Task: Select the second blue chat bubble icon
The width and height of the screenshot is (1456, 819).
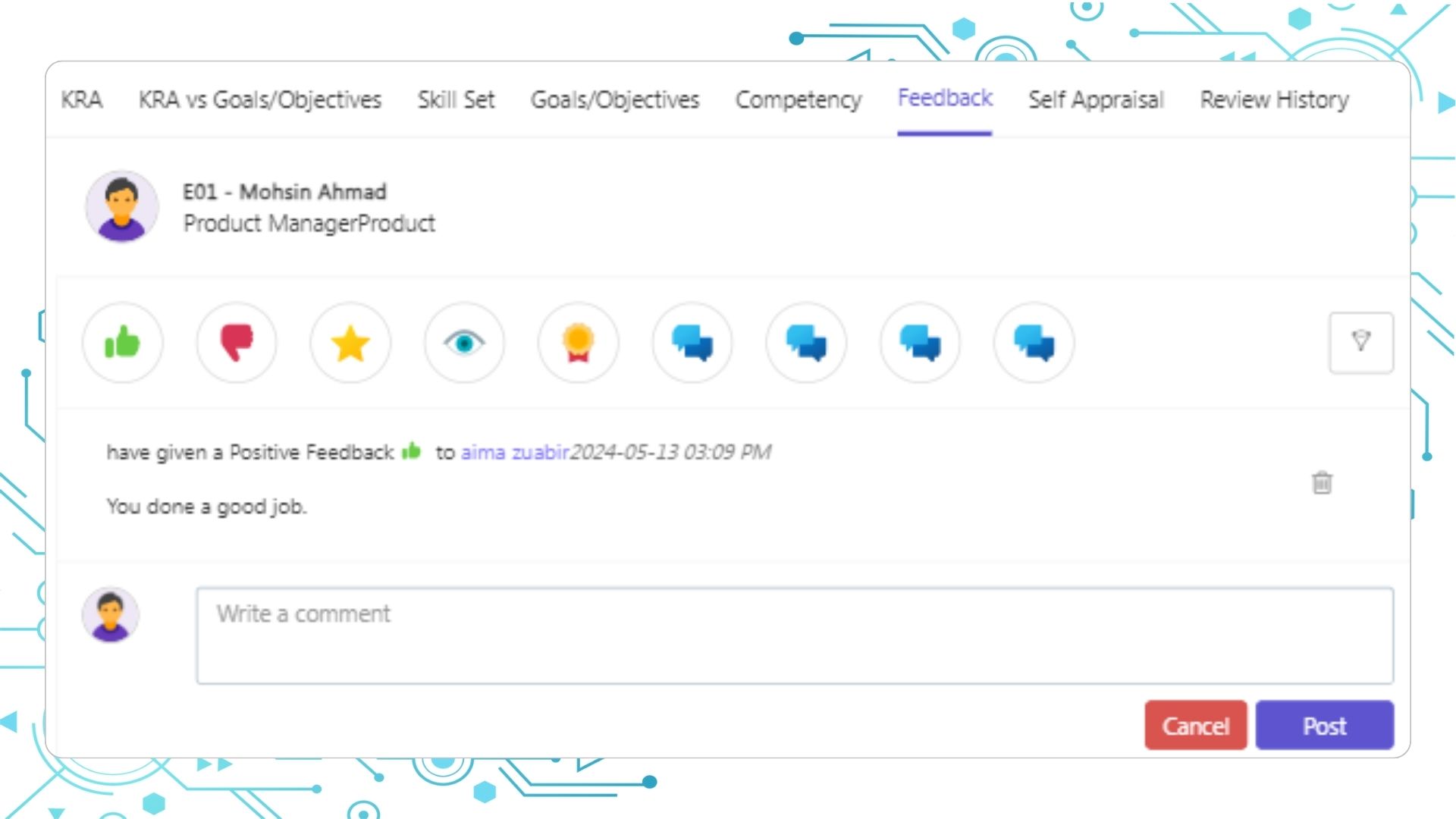Action: click(806, 343)
